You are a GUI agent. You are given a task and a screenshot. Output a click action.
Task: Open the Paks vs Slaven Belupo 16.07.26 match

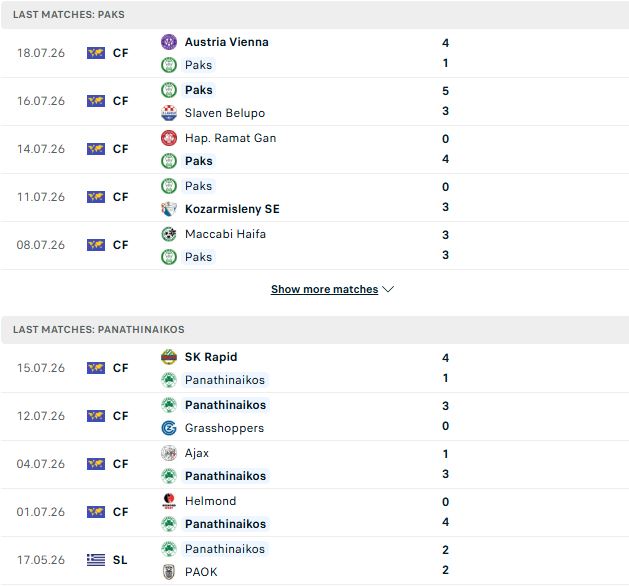314,102
